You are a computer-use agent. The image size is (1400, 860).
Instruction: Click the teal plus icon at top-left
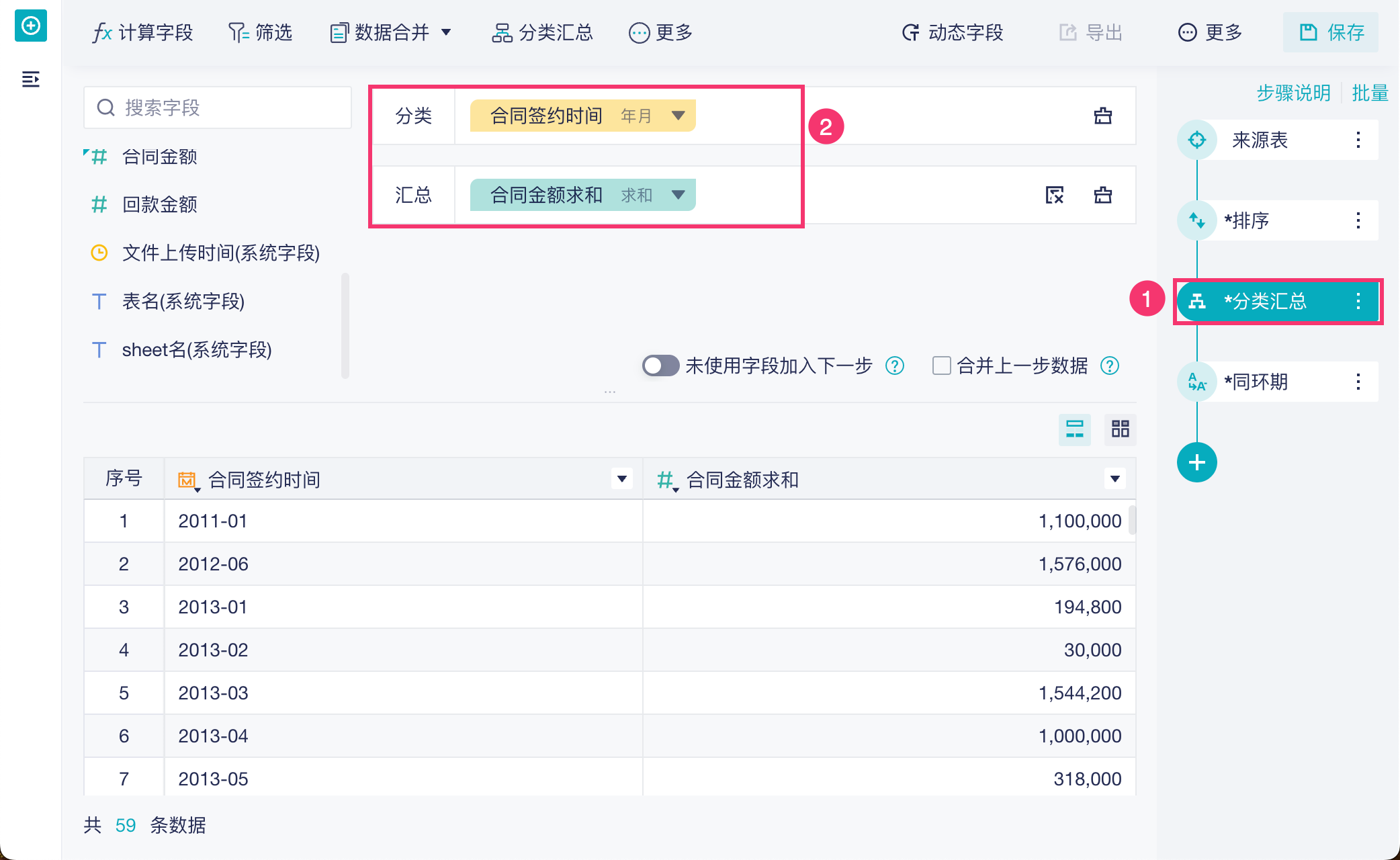coord(30,26)
